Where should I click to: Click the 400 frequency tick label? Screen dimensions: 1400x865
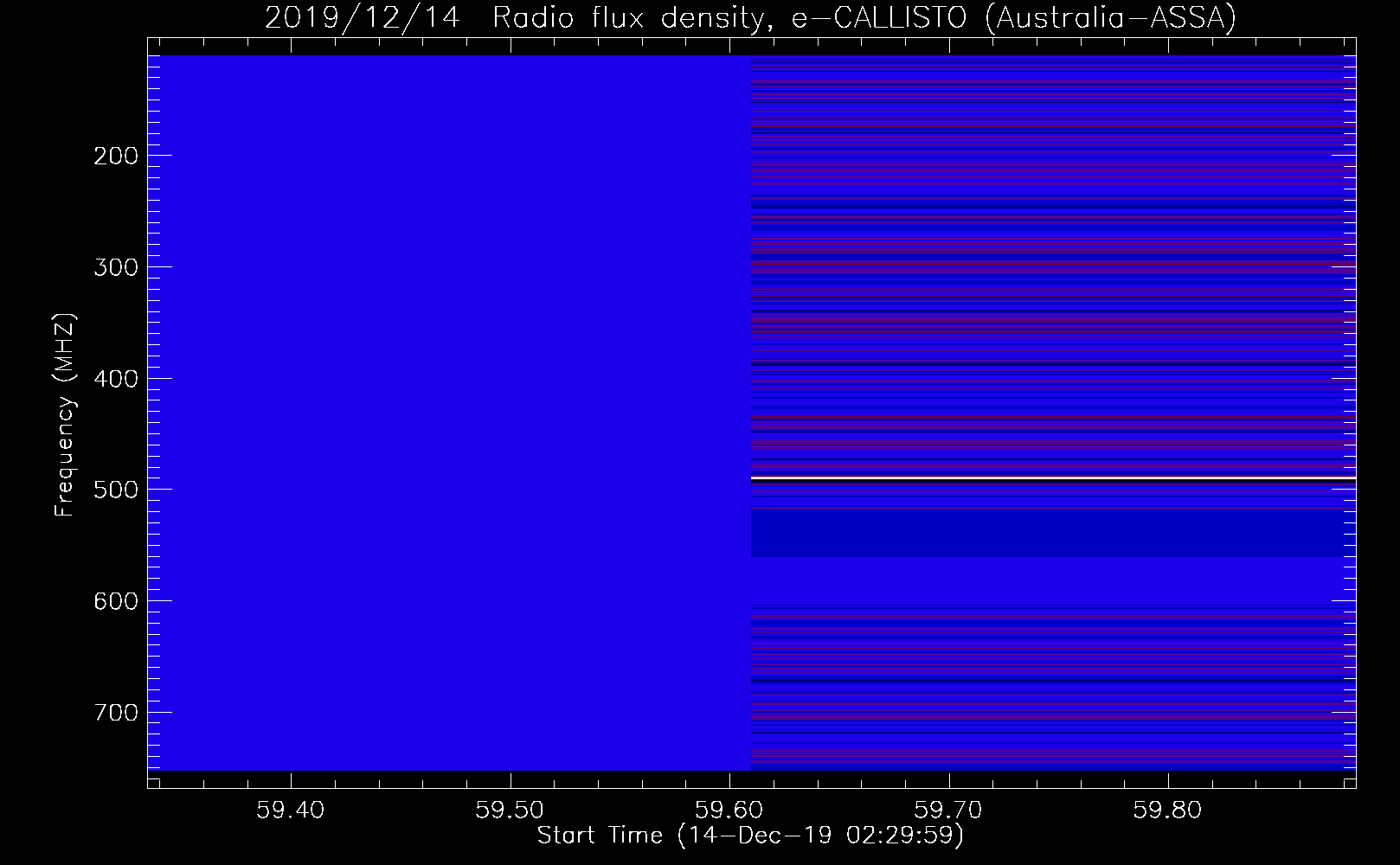coord(115,379)
